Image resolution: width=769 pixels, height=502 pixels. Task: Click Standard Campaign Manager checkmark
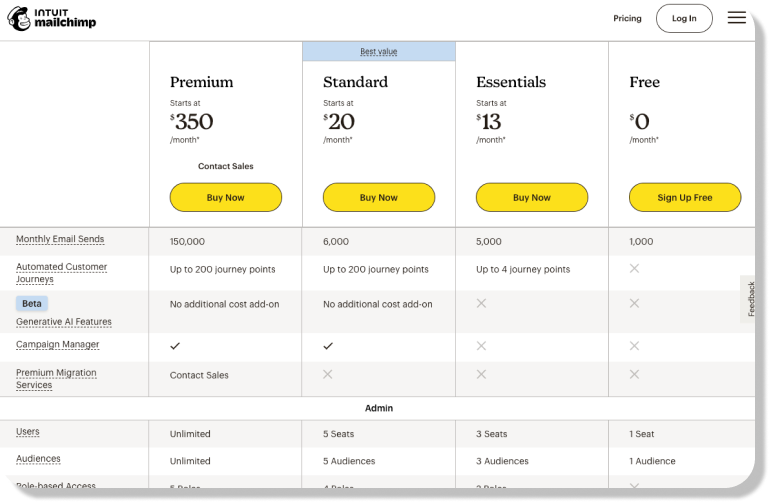328,345
